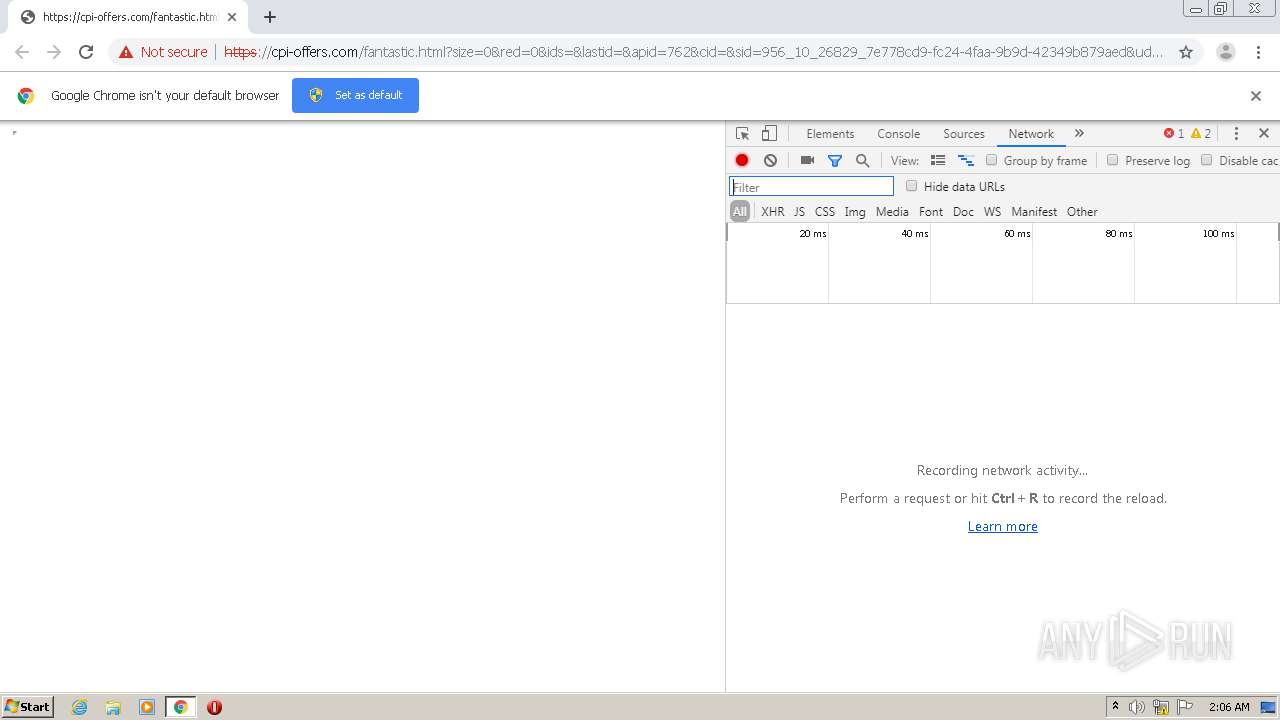The height and width of the screenshot is (720, 1280).
Task: Filter requests by Other
Action: point(1082,212)
